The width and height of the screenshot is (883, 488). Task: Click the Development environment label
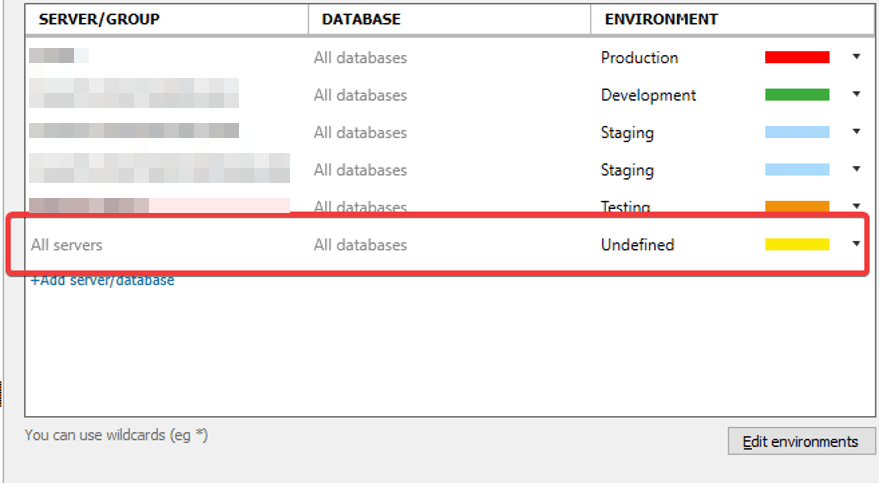648,95
